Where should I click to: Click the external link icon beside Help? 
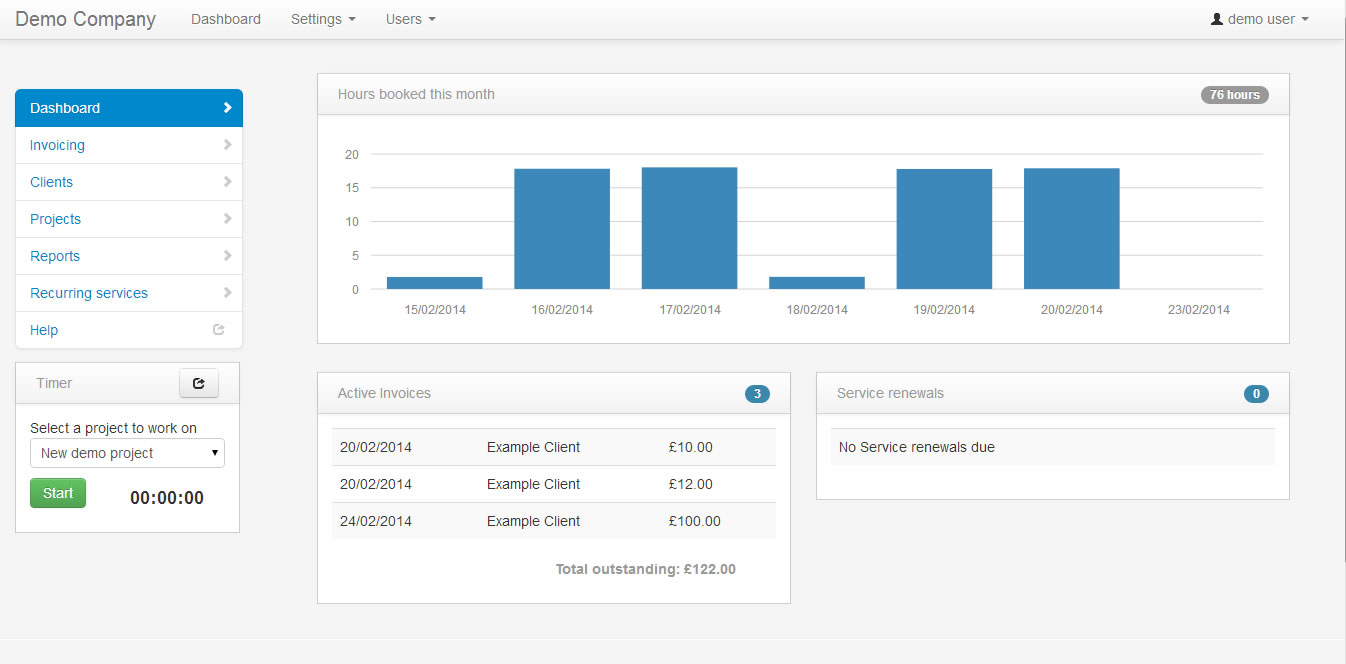219,330
